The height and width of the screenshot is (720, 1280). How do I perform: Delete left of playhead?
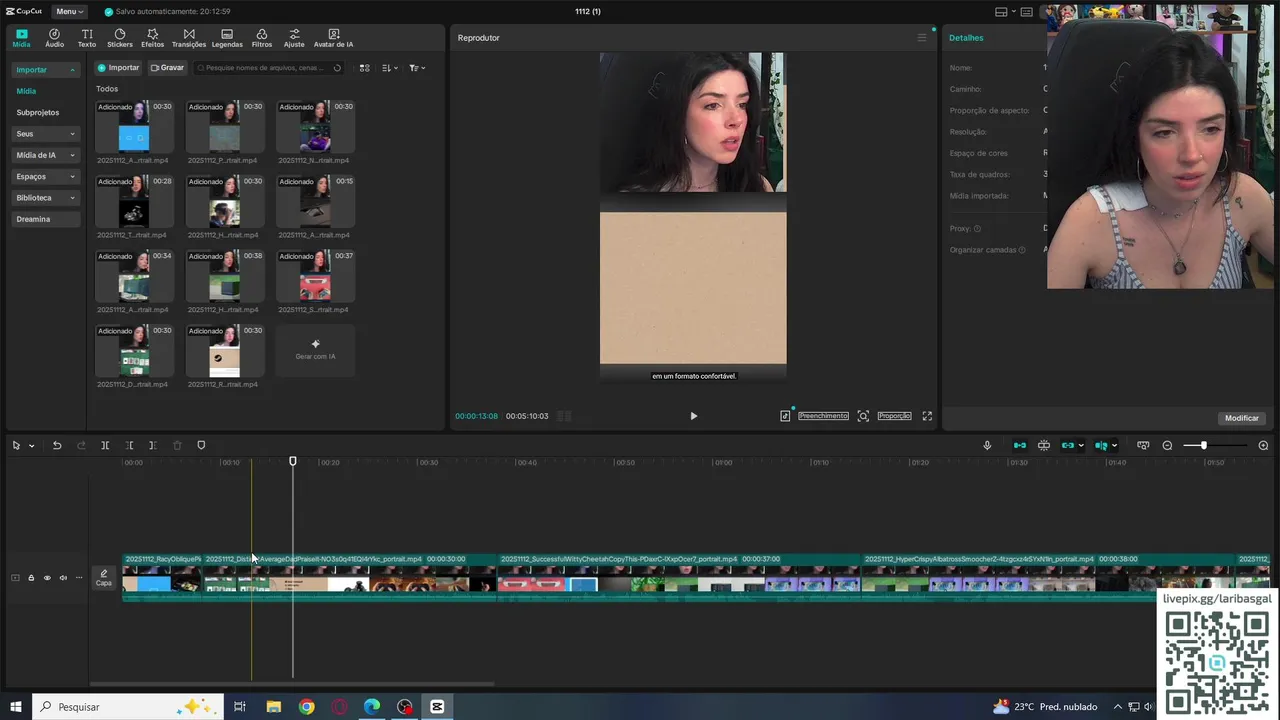click(x=129, y=446)
